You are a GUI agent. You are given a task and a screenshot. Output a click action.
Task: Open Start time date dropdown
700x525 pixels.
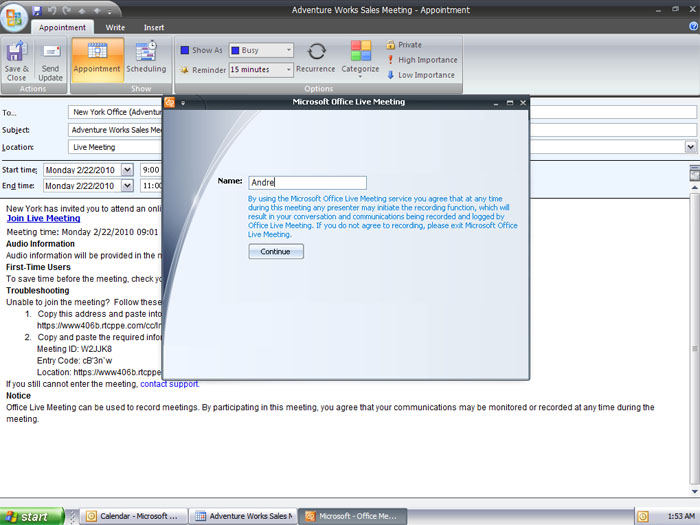[x=127, y=170]
